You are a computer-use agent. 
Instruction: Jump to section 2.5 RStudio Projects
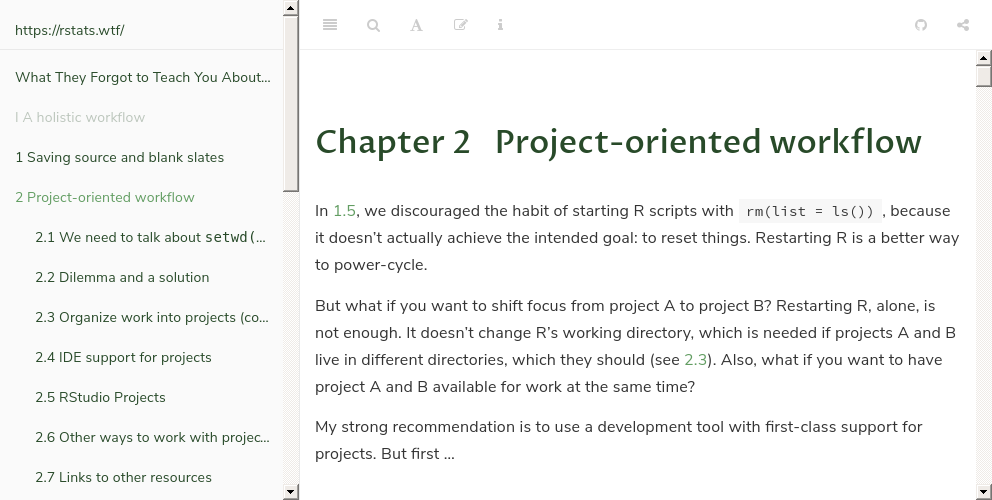[x=100, y=397]
